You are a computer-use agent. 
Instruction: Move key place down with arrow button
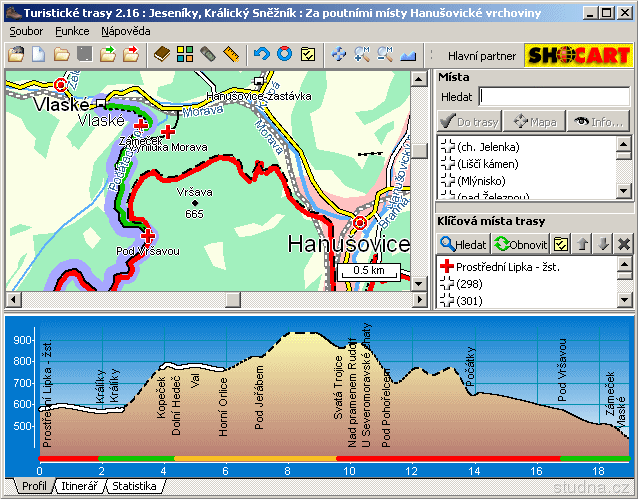coord(603,244)
